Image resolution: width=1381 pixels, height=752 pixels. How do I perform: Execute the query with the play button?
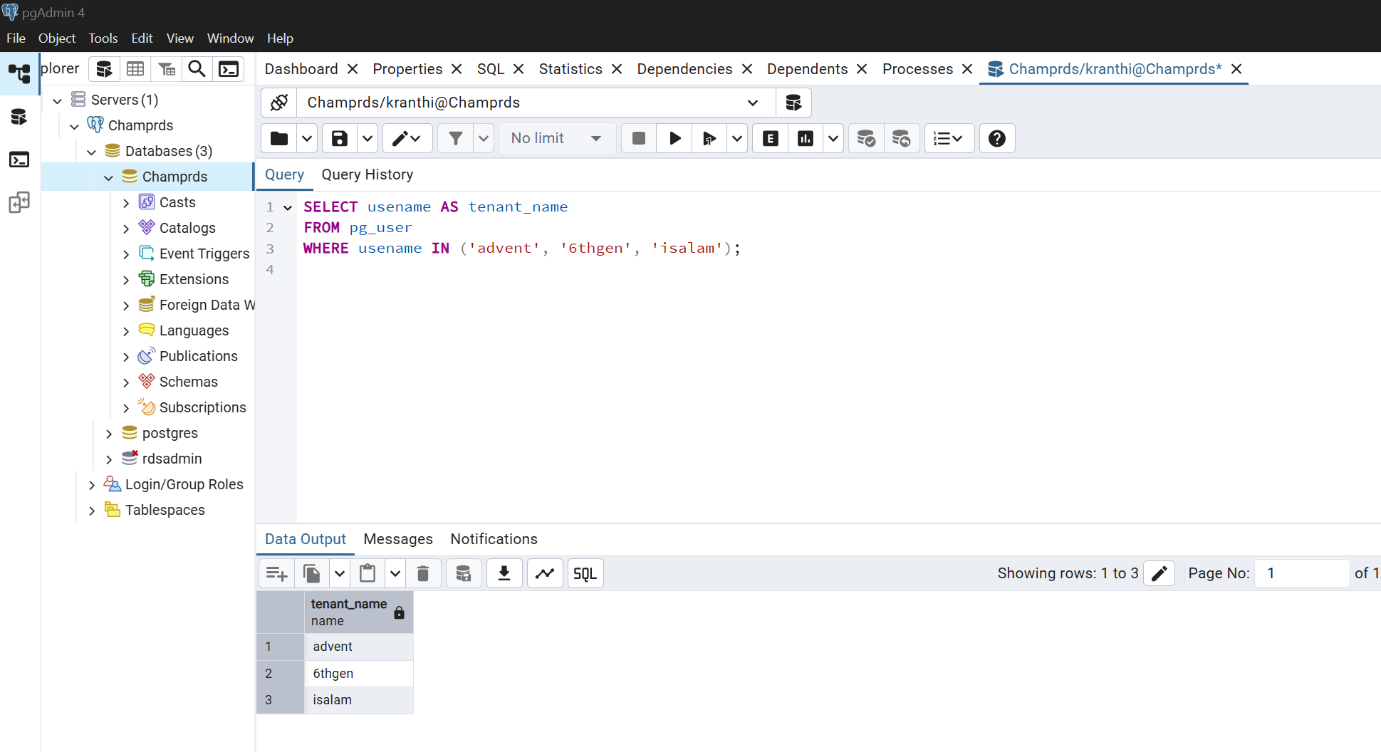675,138
